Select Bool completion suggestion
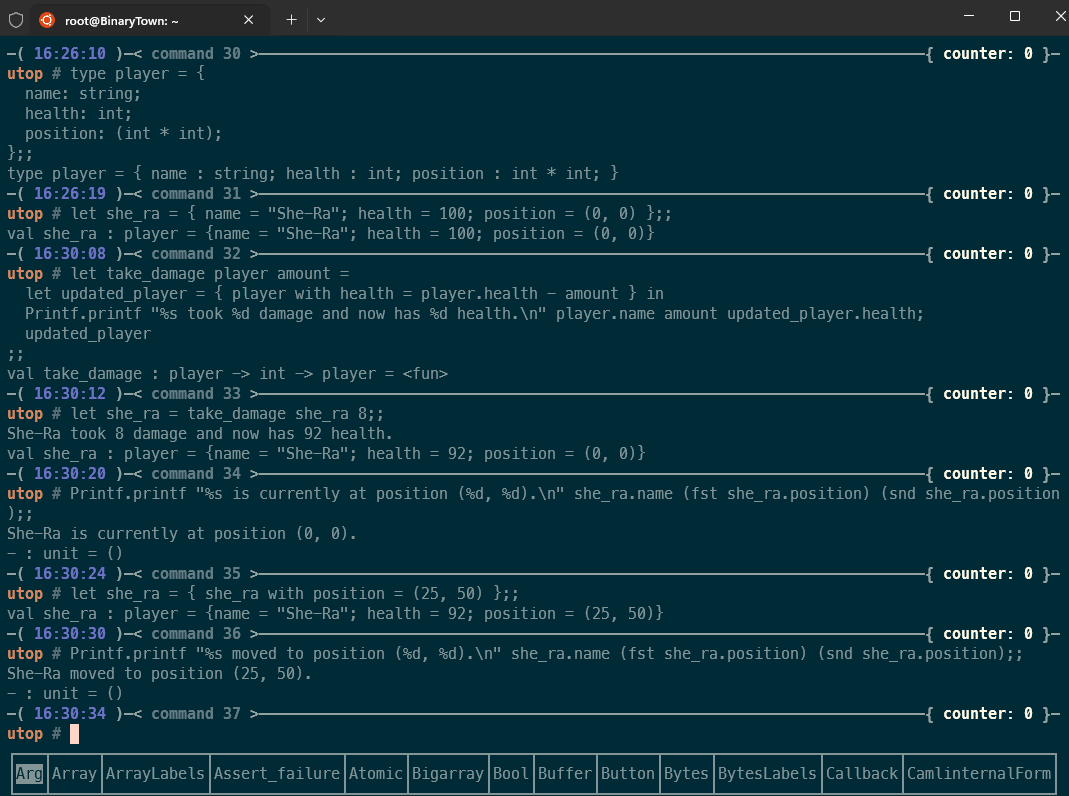 pos(511,773)
